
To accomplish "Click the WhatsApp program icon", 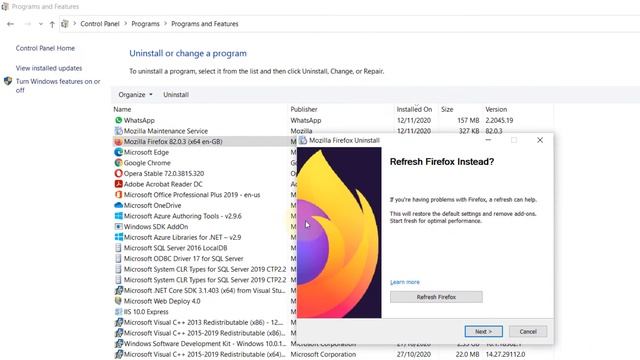I will (118, 120).
